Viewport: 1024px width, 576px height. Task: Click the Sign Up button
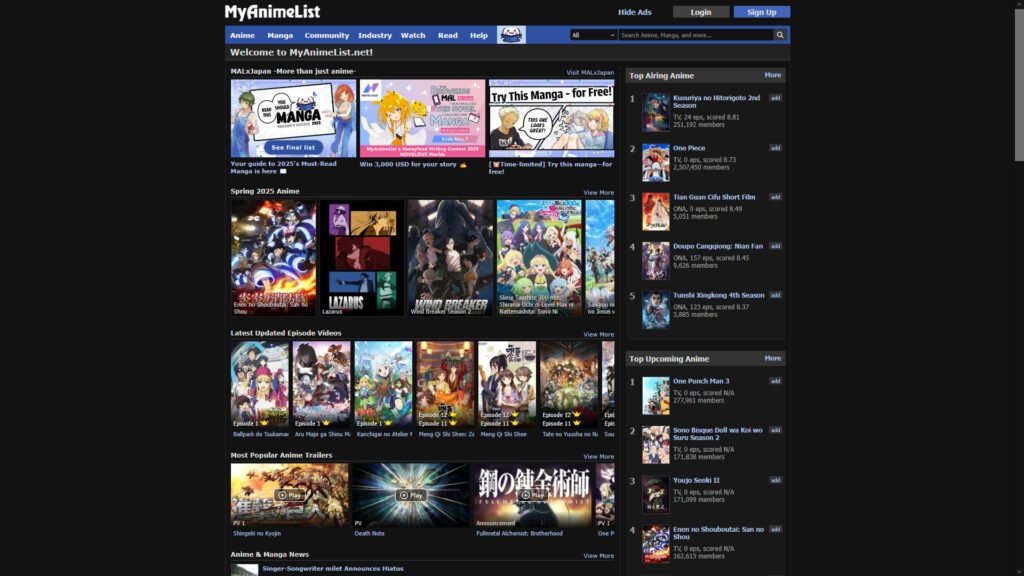click(x=761, y=12)
